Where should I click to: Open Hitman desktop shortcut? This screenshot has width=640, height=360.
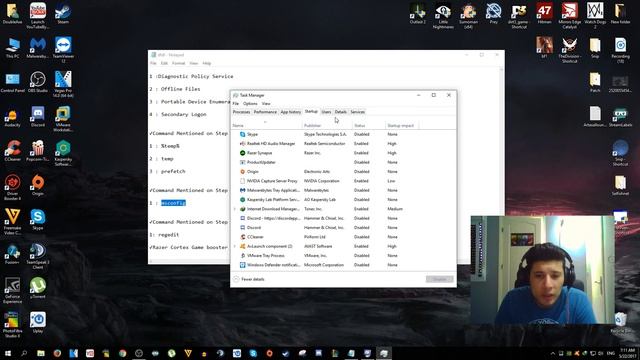[x=544, y=13]
